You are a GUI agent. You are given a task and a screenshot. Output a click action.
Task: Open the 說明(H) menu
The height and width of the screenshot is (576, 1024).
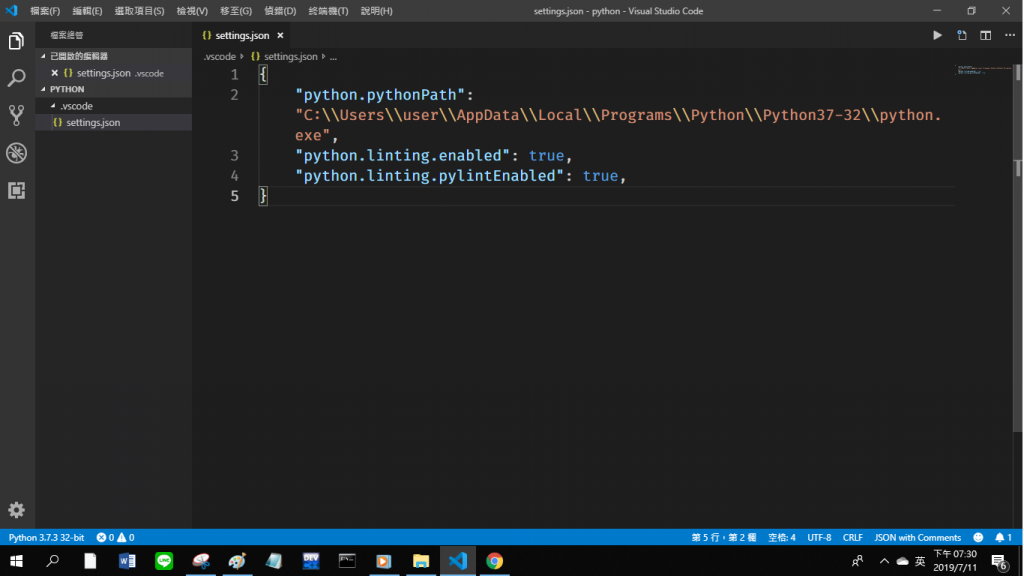[x=376, y=11]
